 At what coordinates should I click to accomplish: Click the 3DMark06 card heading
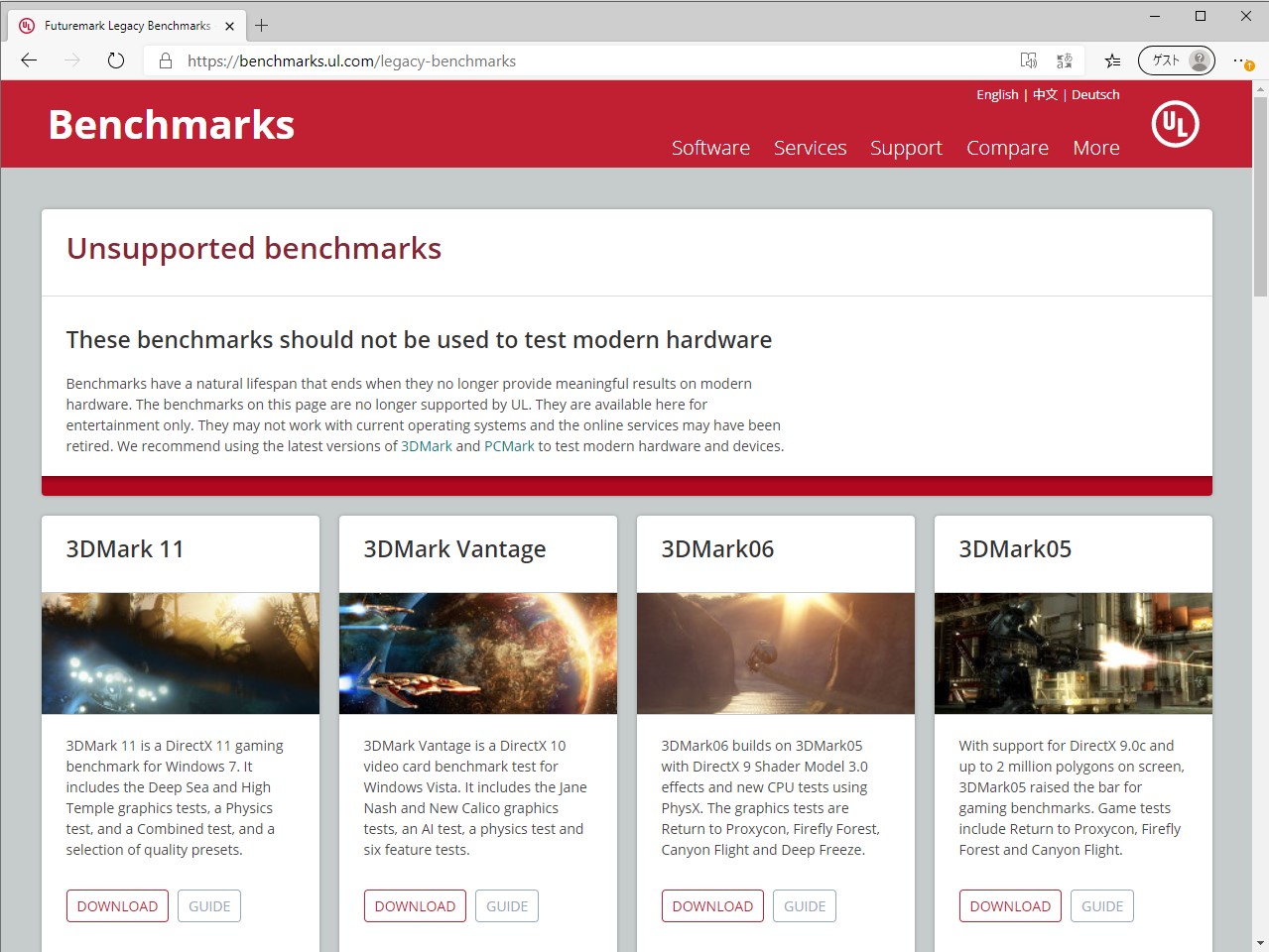[718, 549]
